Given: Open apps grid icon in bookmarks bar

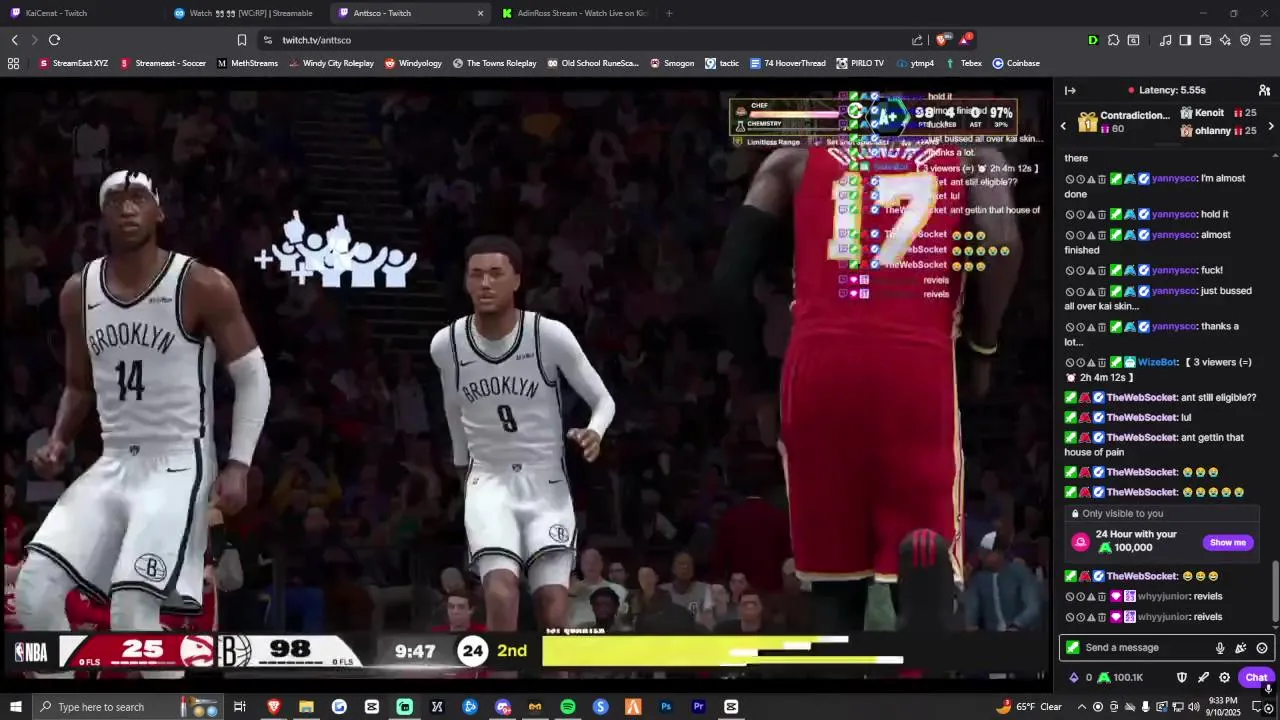Looking at the screenshot, I should [13, 63].
